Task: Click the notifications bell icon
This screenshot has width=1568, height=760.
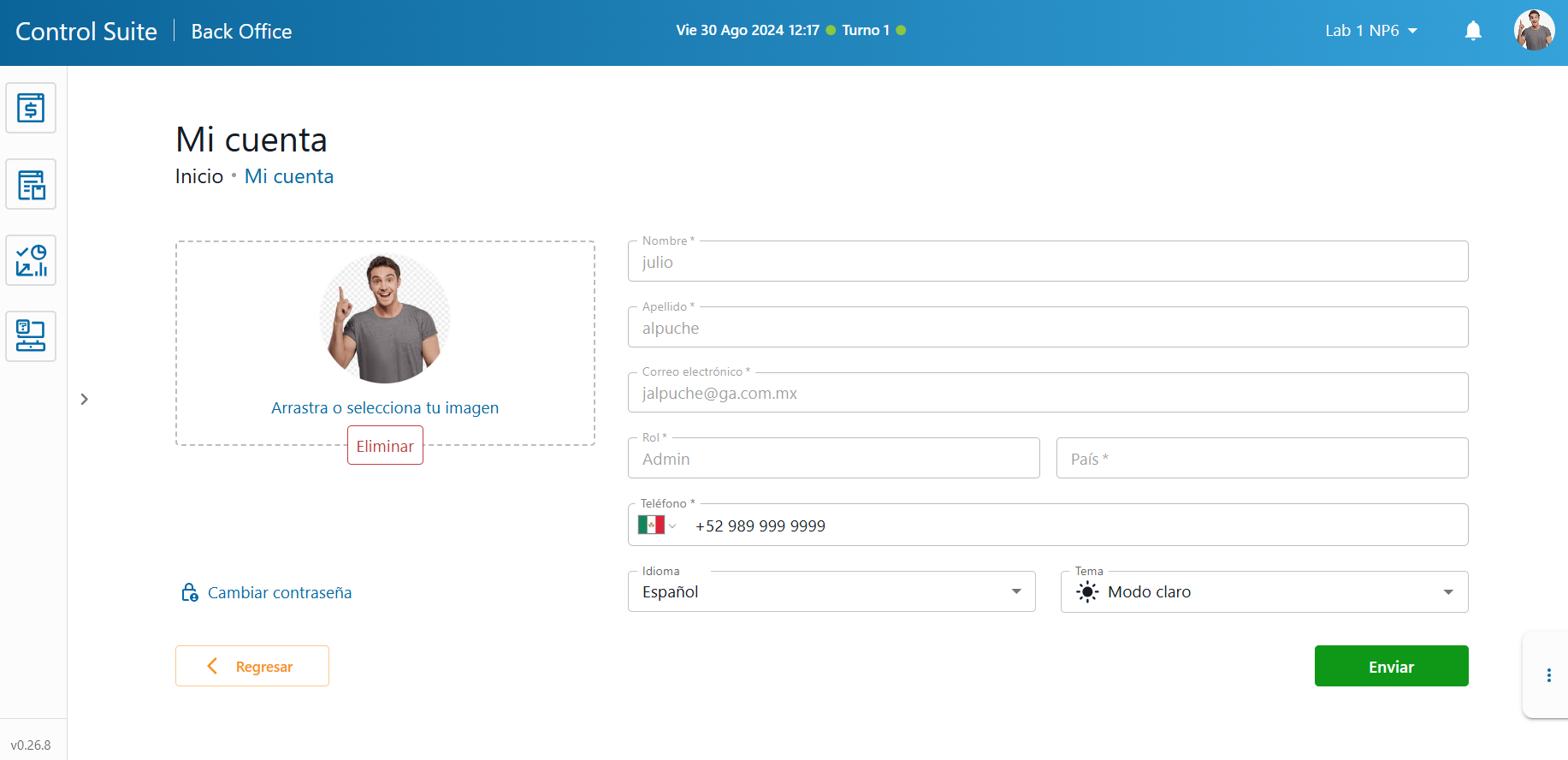Action: (x=1473, y=32)
